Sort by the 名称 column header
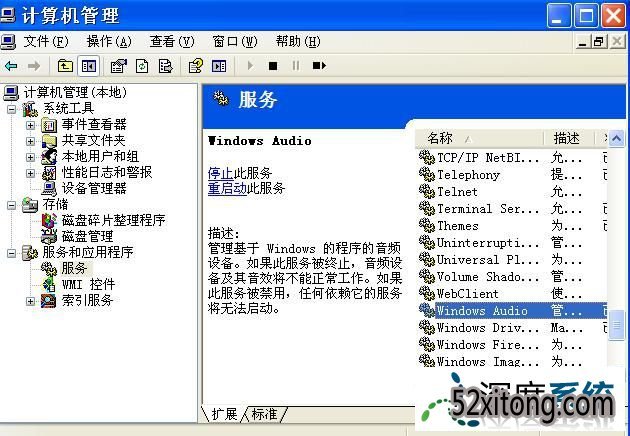 [479, 138]
